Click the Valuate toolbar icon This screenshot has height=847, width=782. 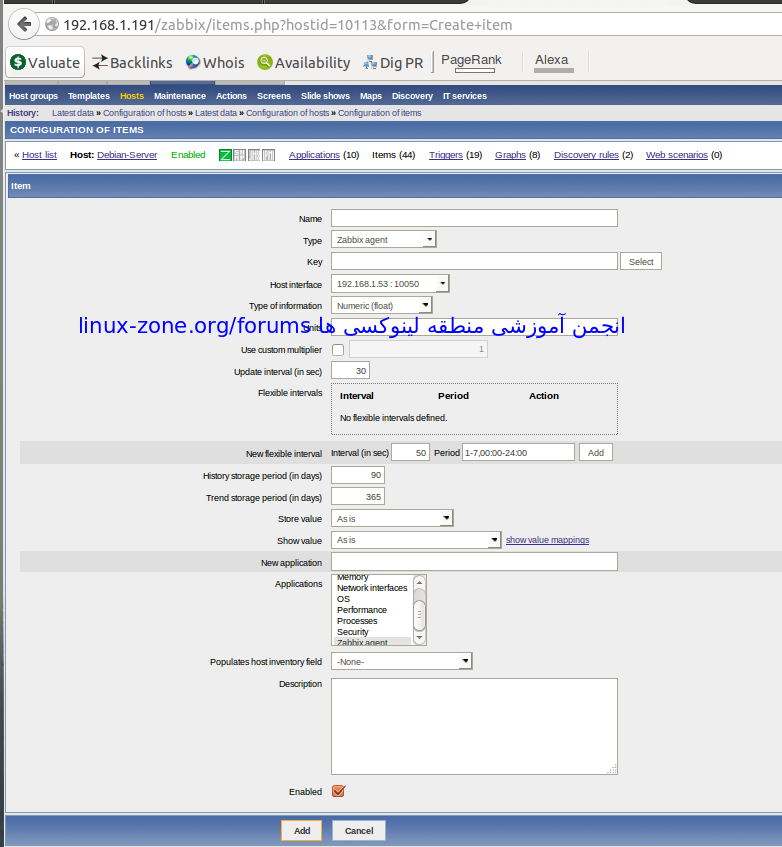[19, 62]
